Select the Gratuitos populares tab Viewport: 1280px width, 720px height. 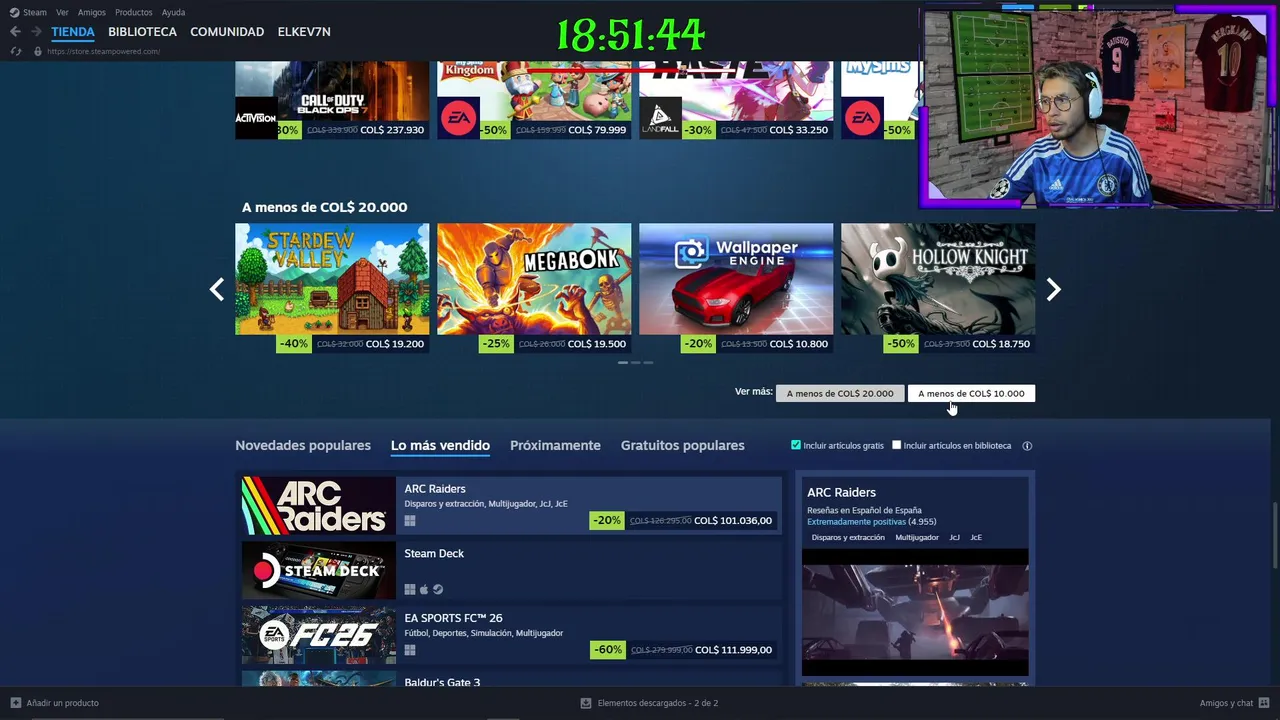(682, 445)
